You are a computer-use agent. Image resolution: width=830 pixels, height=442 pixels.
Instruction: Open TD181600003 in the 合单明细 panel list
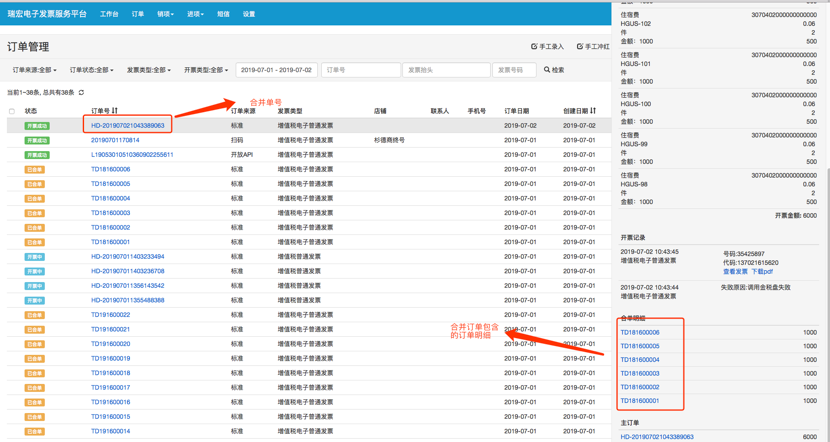point(640,374)
